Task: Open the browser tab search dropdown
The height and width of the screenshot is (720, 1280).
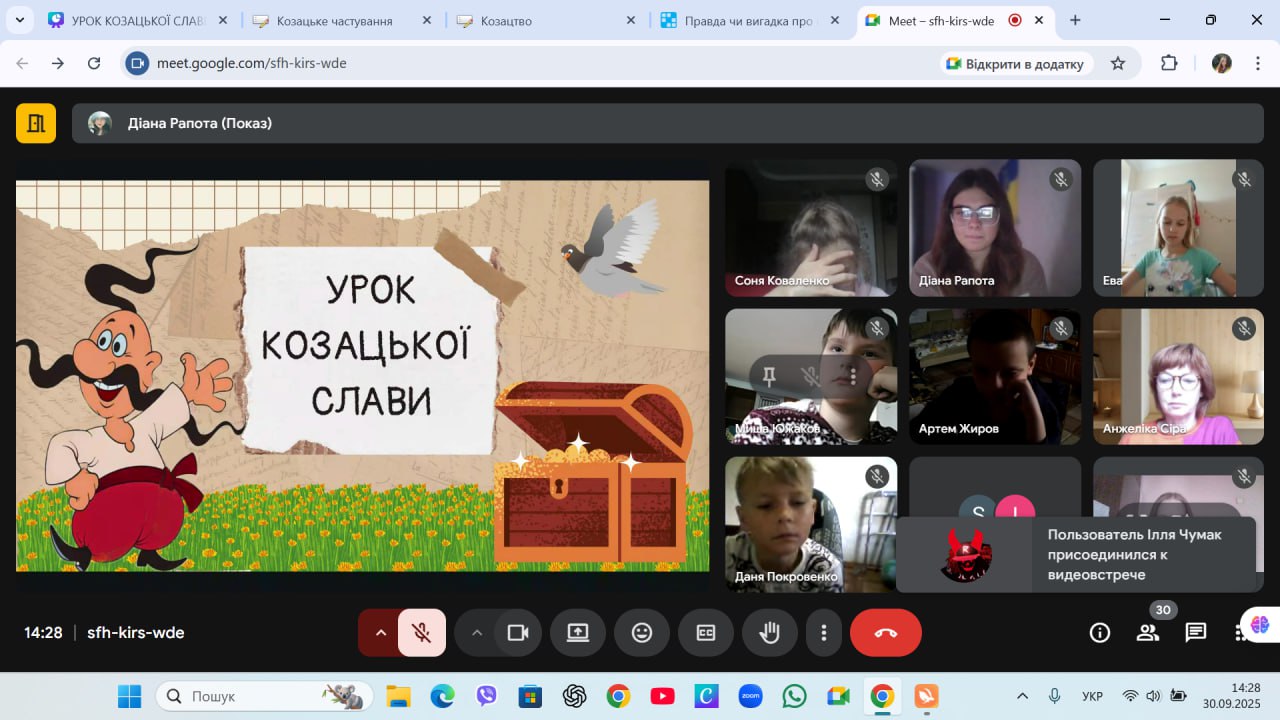Action: (x=19, y=20)
